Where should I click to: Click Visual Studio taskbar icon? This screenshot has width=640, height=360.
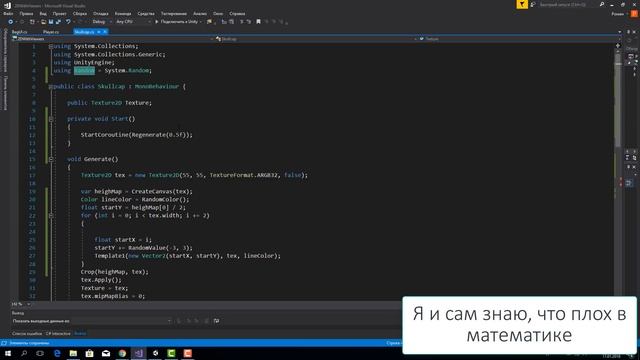(x=138, y=353)
